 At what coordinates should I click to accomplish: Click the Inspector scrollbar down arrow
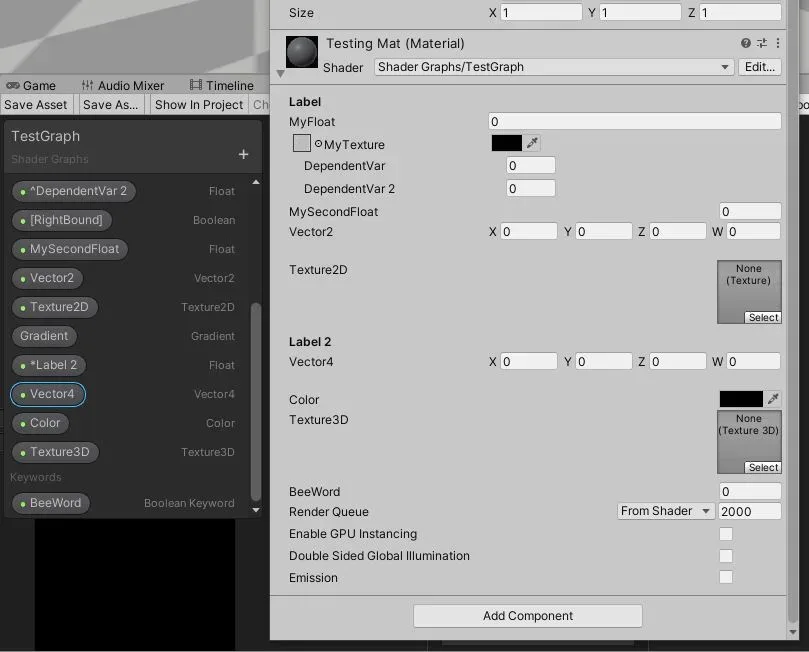coord(793,632)
